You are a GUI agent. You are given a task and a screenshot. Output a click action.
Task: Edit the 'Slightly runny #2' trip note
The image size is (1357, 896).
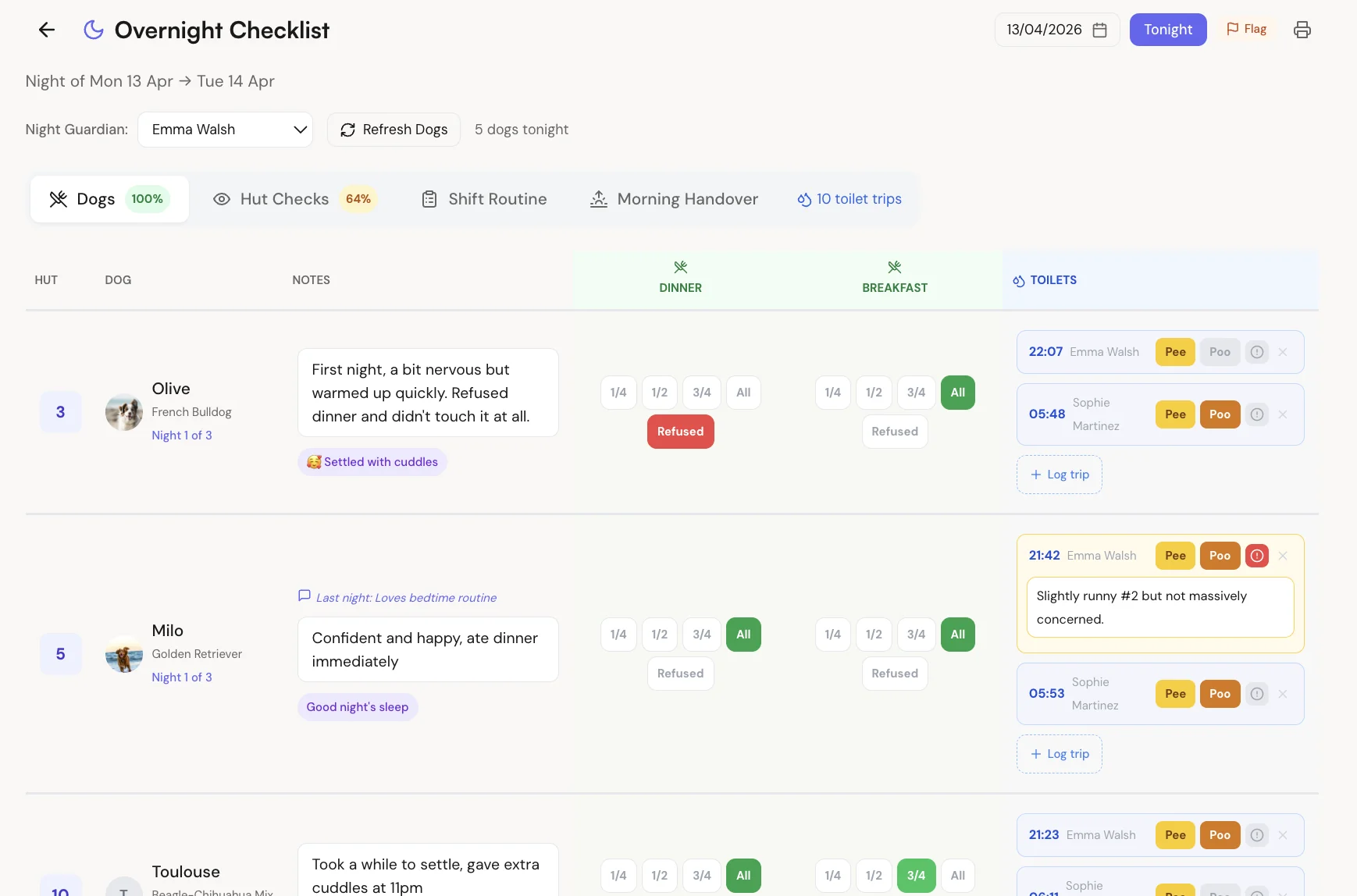point(1160,607)
